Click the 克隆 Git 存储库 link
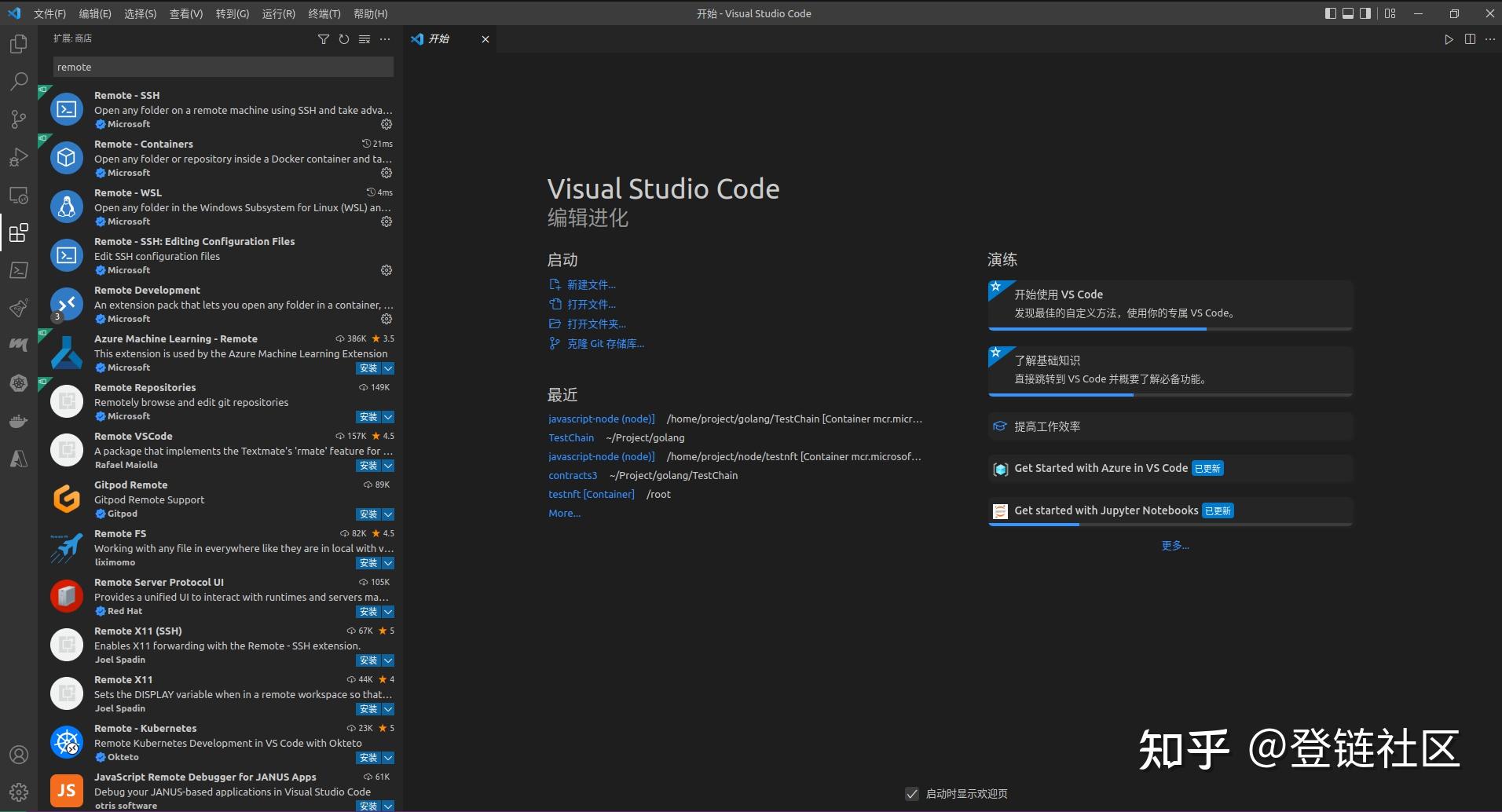The image size is (1502, 812). point(604,343)
